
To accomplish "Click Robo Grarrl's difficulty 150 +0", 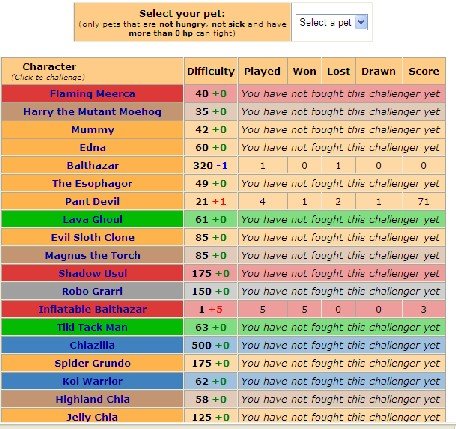I will 211,292.
